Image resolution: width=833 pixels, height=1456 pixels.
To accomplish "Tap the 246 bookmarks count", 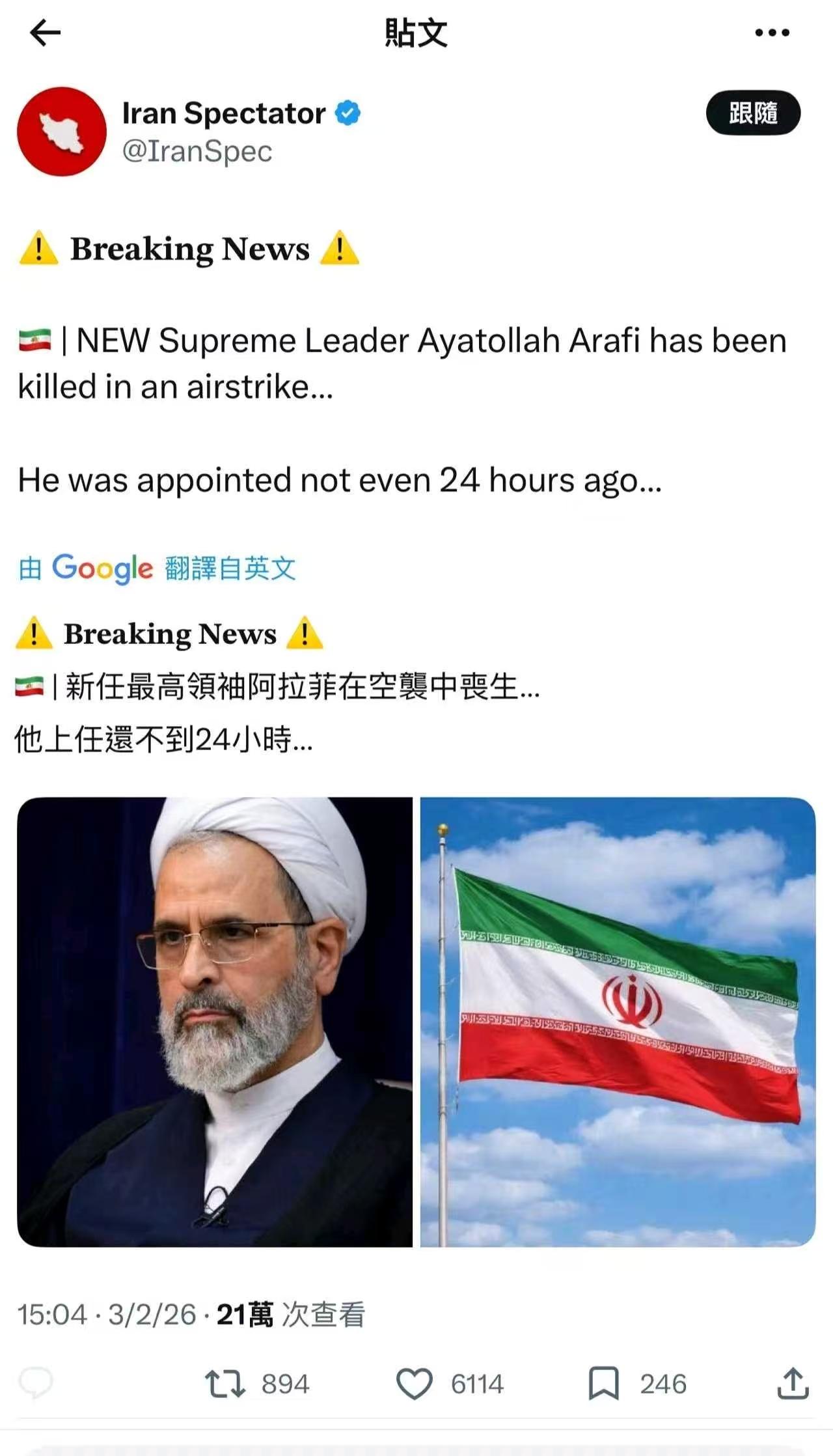I will 663,1384.
